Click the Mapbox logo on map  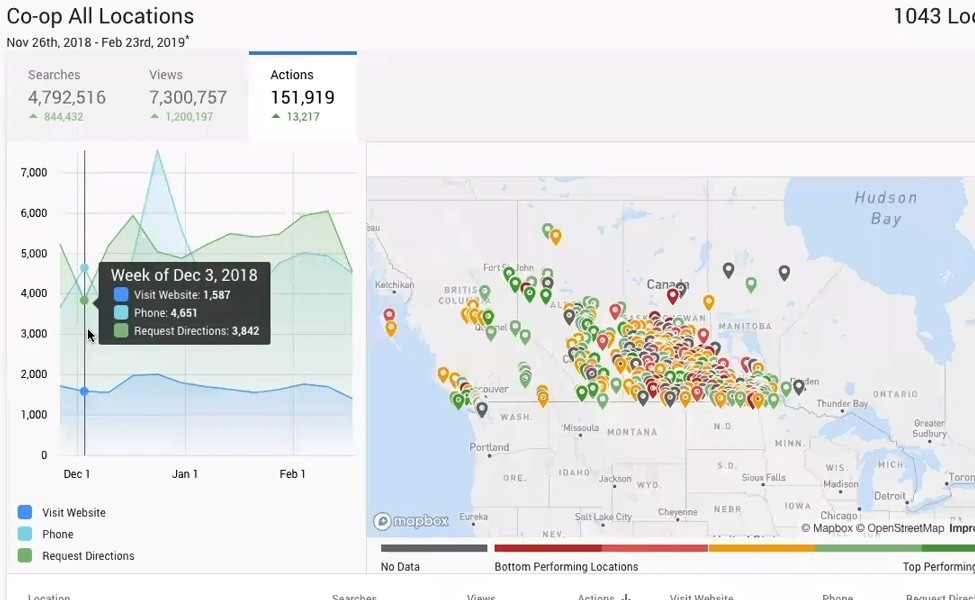(x=411, y=521)
